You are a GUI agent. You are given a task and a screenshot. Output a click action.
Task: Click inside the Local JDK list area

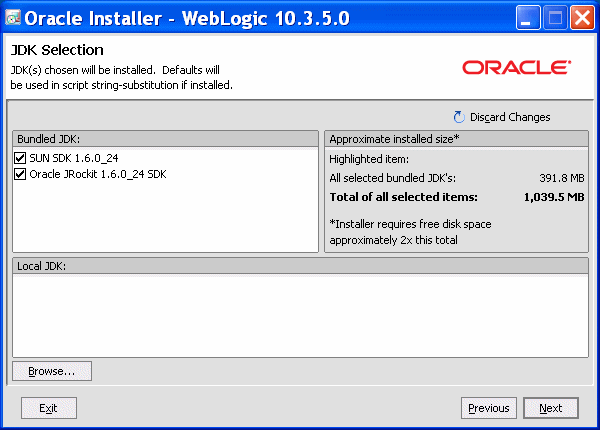coord(300,316)
